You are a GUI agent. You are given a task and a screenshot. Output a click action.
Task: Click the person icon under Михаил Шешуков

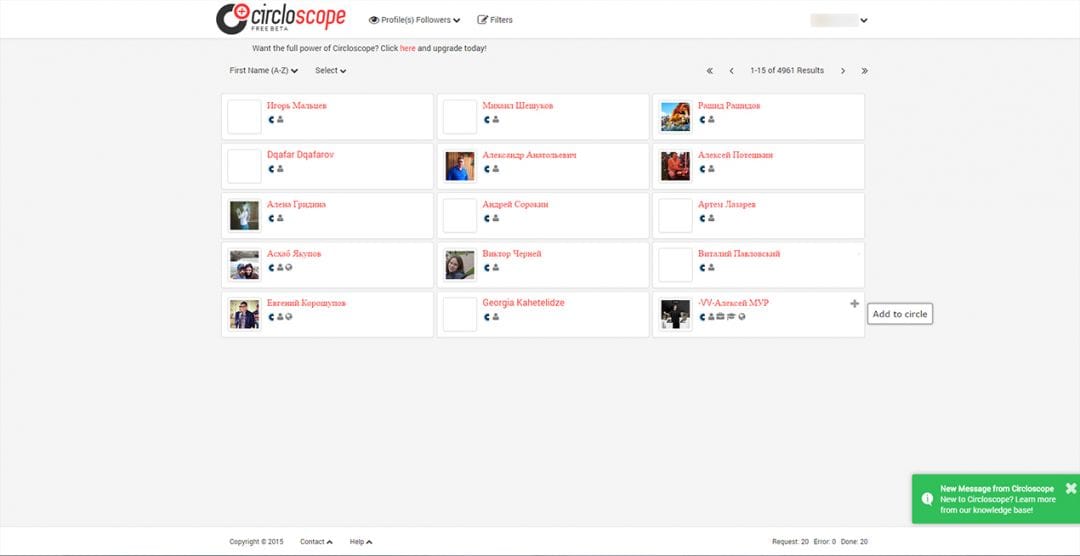click(496, 119)
